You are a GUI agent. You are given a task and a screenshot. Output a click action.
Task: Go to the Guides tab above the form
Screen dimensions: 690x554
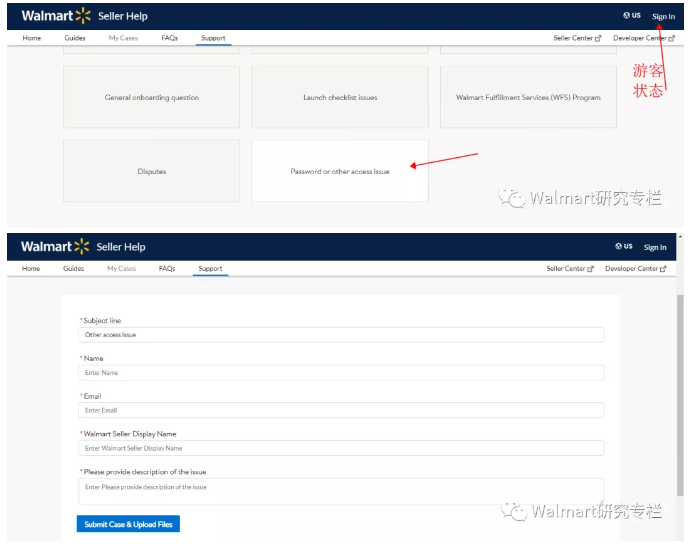click(74, 269)
